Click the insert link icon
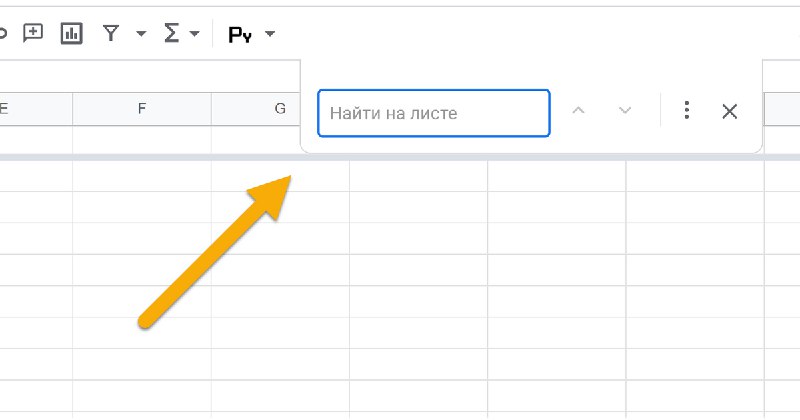 tap(3, 33)
